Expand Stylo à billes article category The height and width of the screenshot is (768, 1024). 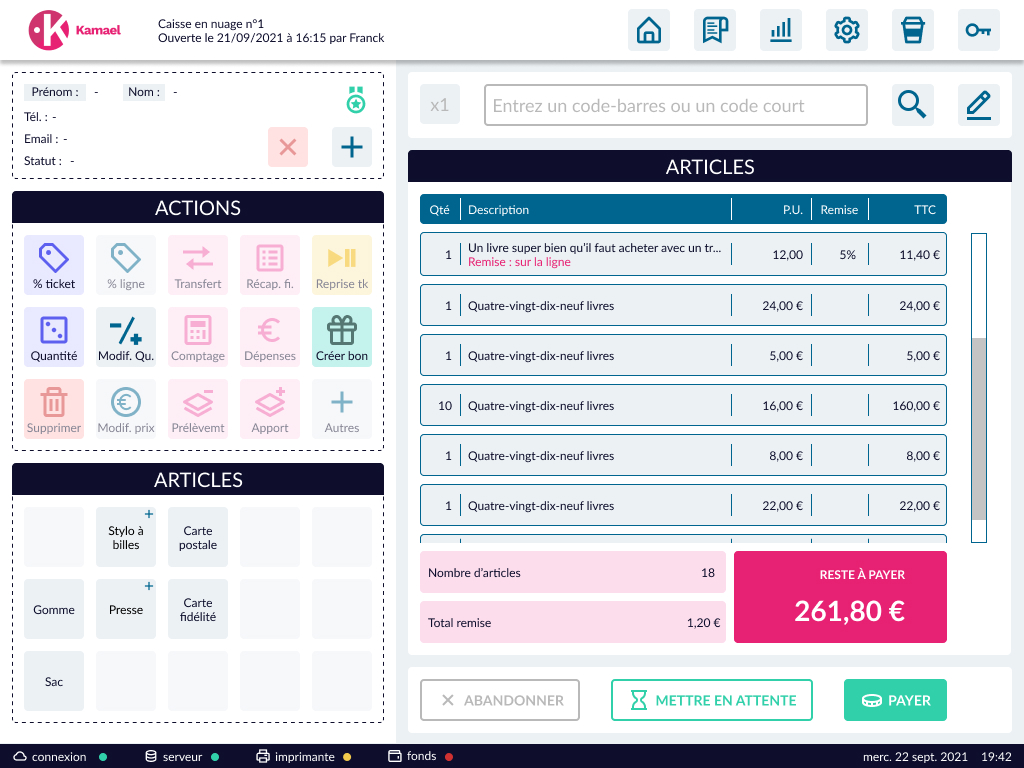coord(126,538)
